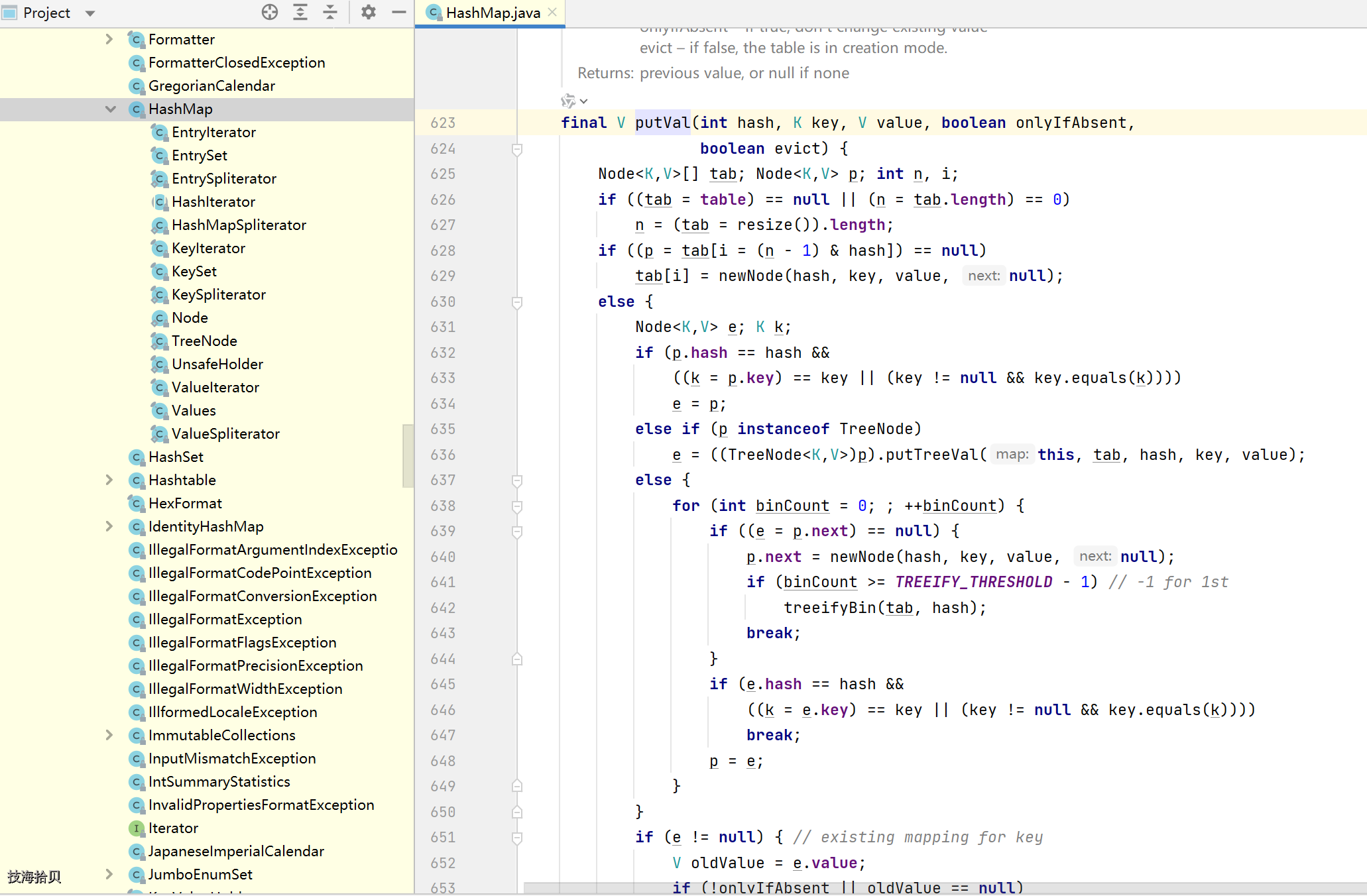
Task: Select TreeNode in the project tree
Action: point(204,341)
